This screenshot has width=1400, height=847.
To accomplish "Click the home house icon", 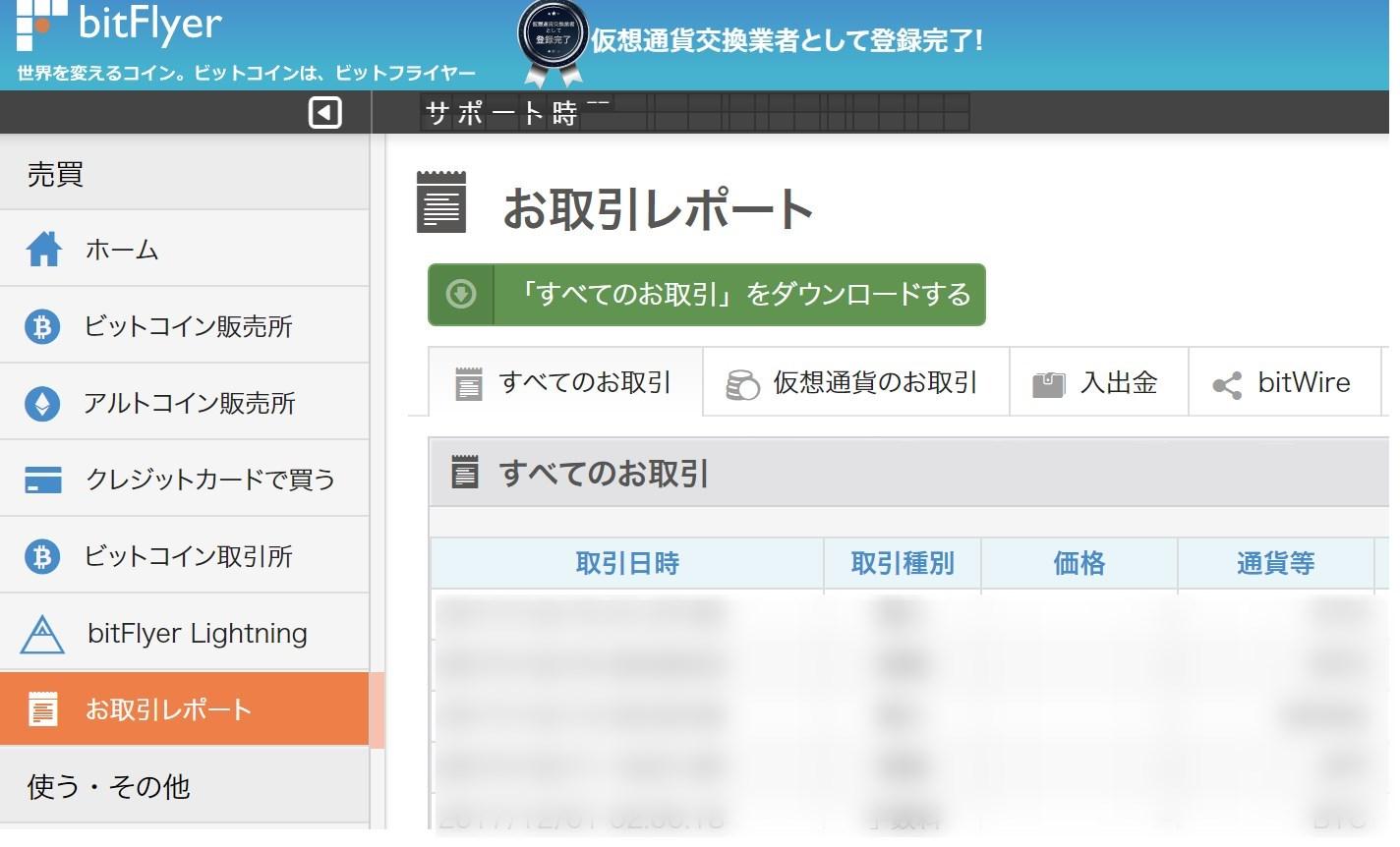I will (x=43, y=250).
